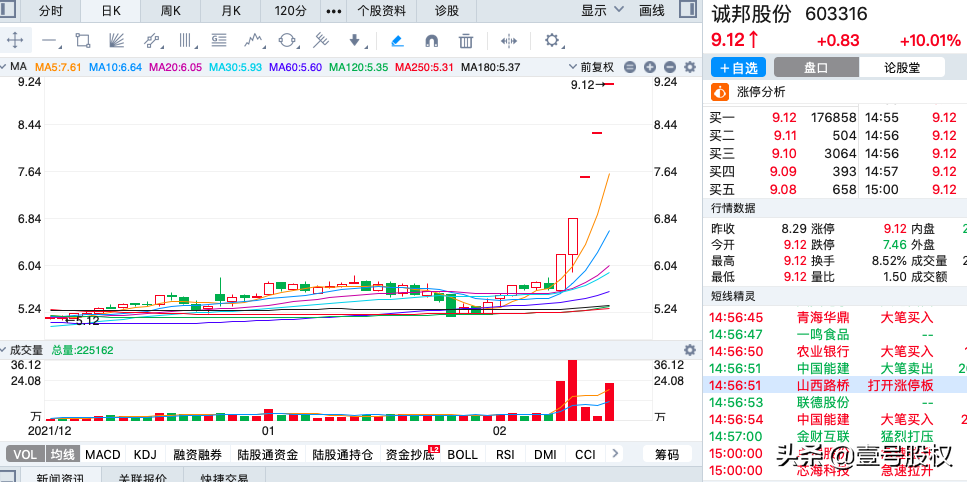The image size is (967, 482).
Task: Select the RSI indicator tab
Action: [x=505, y=455]
